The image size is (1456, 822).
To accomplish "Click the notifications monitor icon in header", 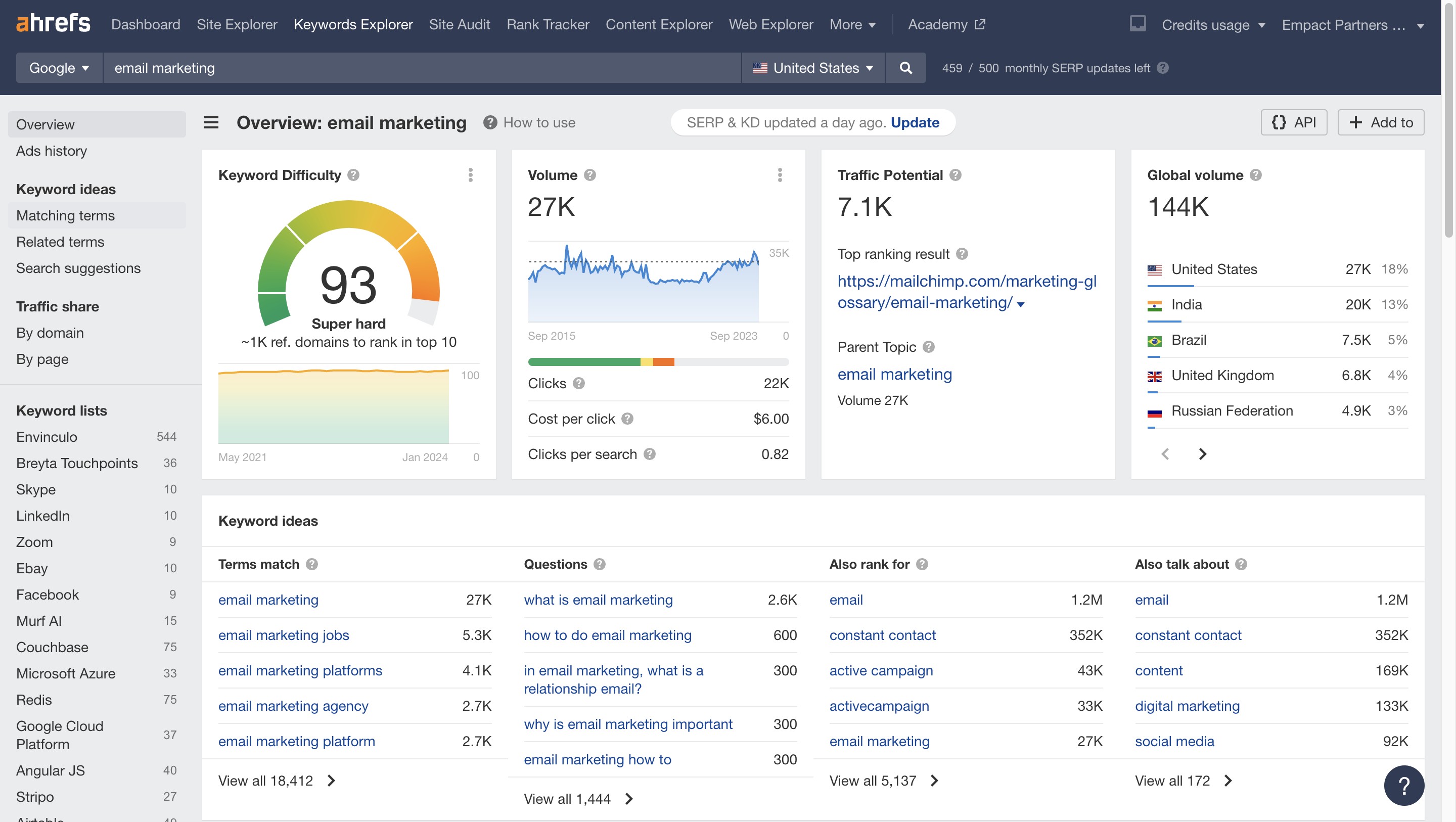I will (x=1138, y=24).
